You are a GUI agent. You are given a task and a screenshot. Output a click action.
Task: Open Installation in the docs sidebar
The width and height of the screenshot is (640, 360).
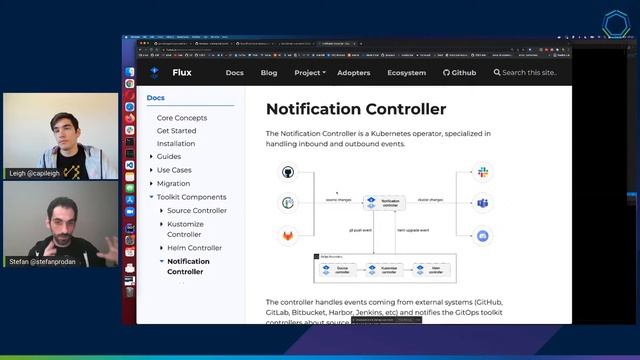click(176, 144)
